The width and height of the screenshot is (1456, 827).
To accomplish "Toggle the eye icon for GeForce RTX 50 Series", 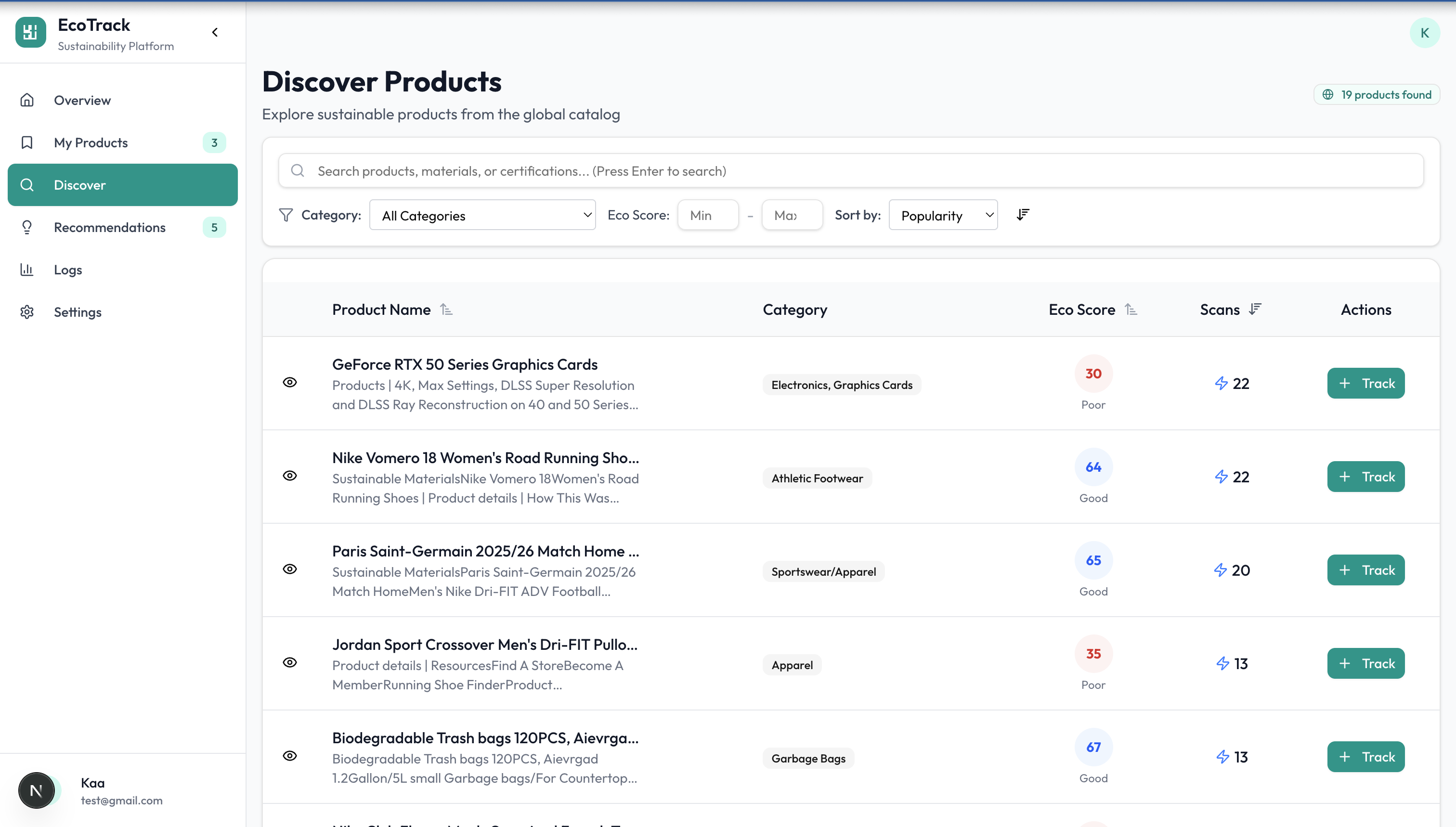I will point(290,382).
